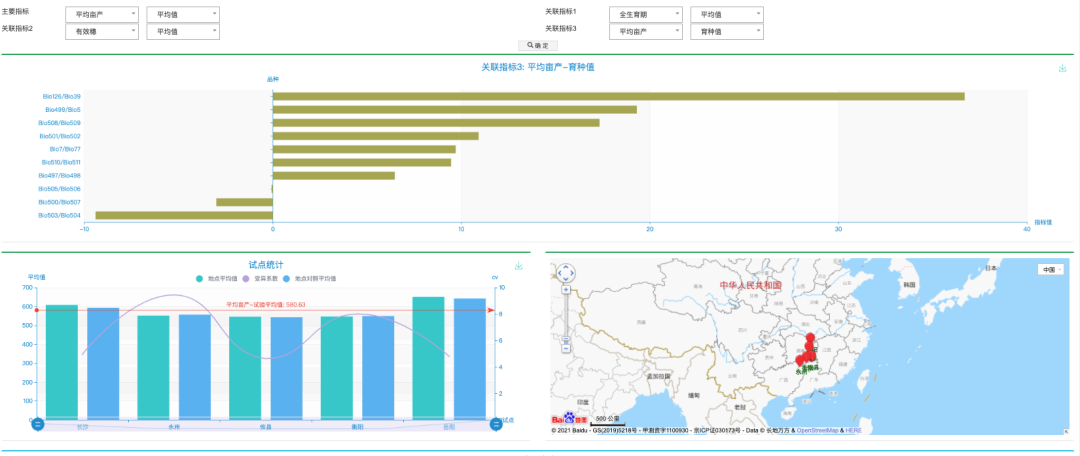Click the teal bar for 永州
The width and height of the screenshot is (1080, 456).
(x=154, y=367)
